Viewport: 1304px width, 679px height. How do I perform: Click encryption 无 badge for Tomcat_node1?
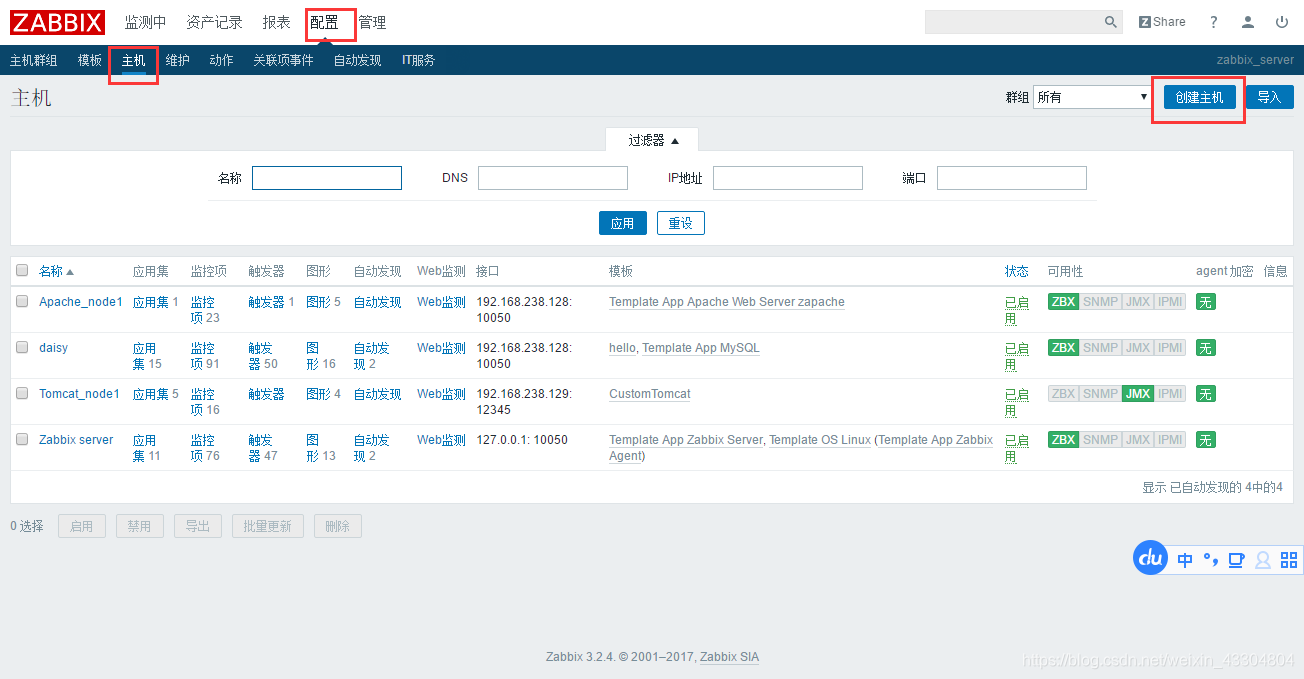point(1206,394)
